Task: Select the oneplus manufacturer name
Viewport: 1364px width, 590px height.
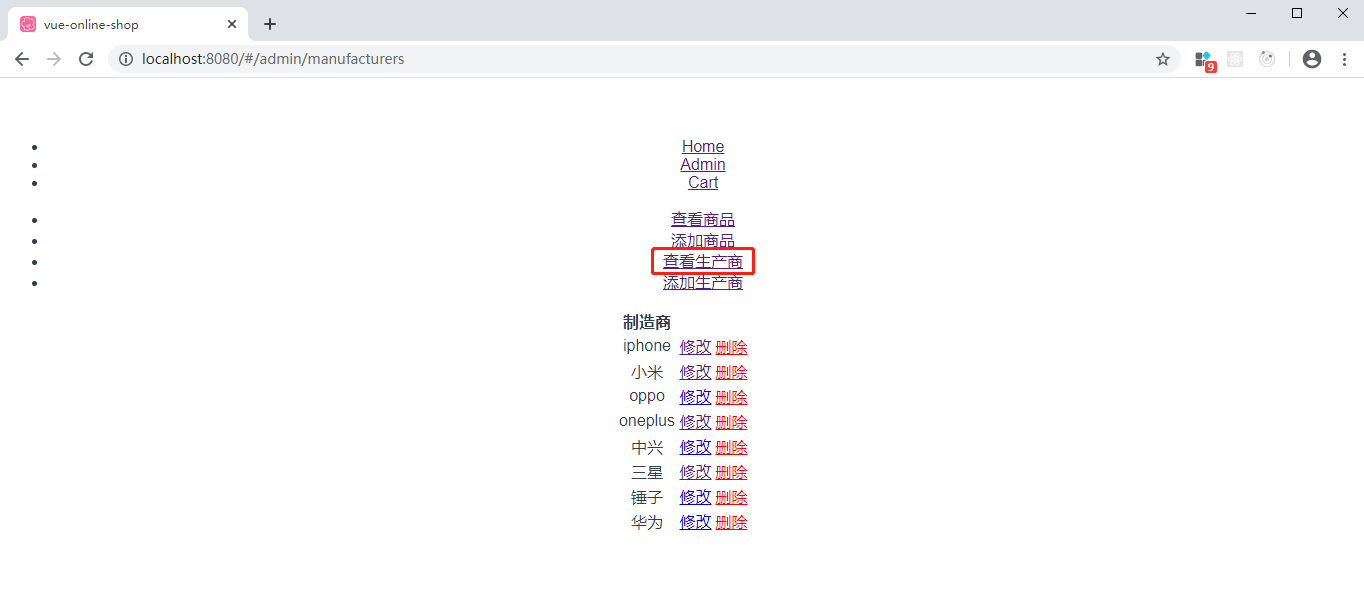Action: tap(647, 421)
